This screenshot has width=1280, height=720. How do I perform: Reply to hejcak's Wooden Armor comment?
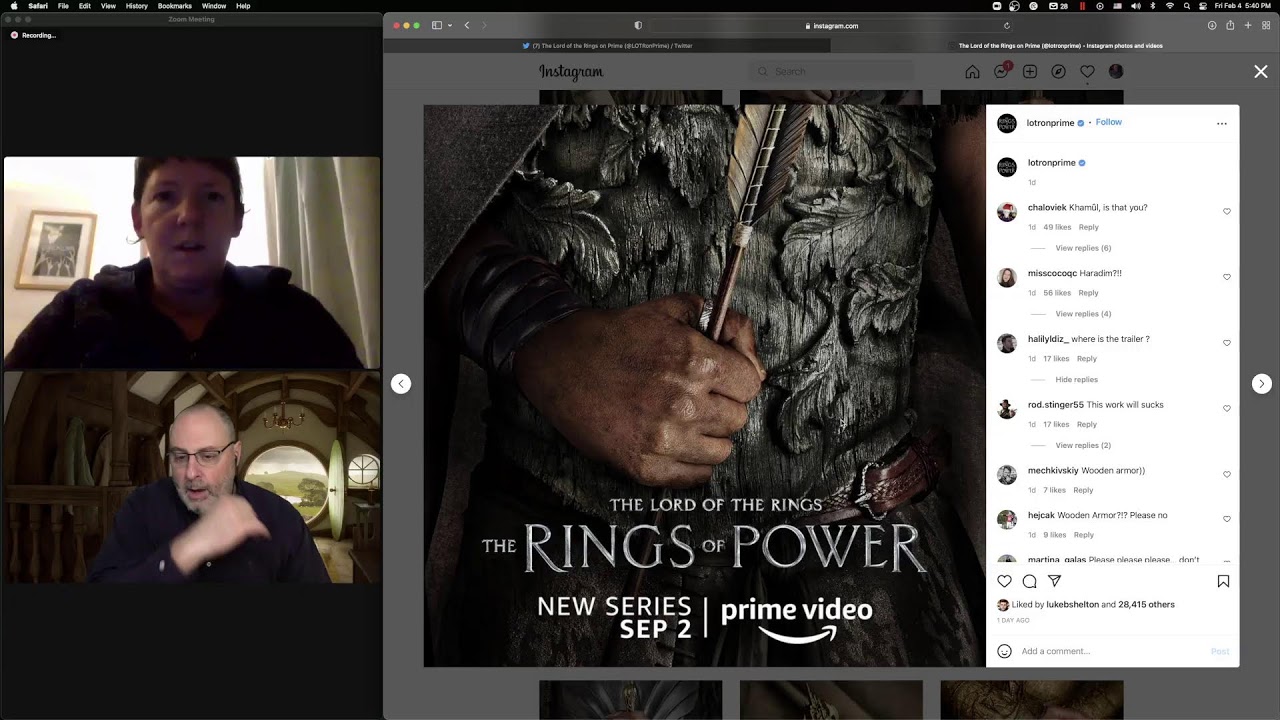click(1083, 535)
